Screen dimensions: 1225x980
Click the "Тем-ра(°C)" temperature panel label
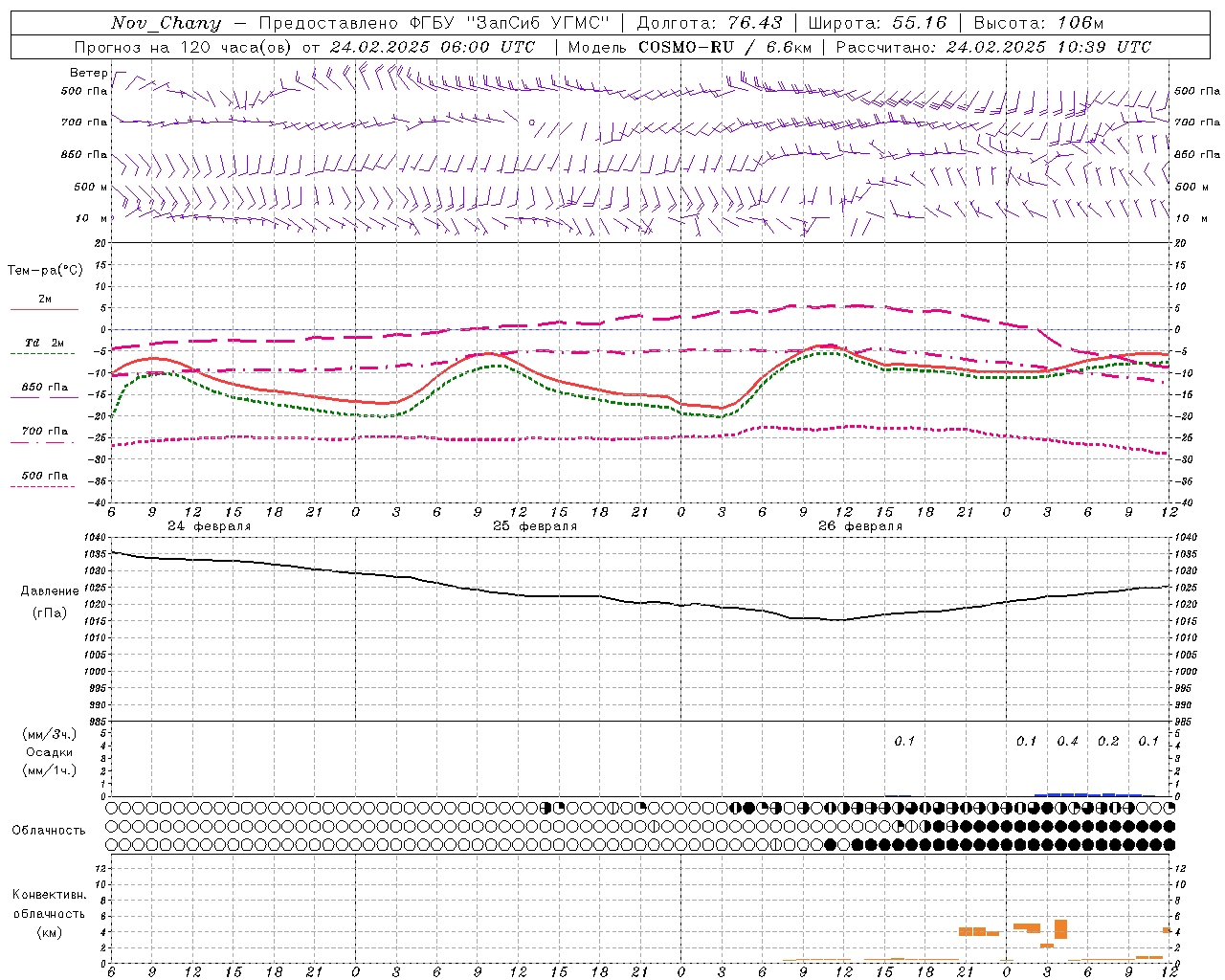[45, 271]
